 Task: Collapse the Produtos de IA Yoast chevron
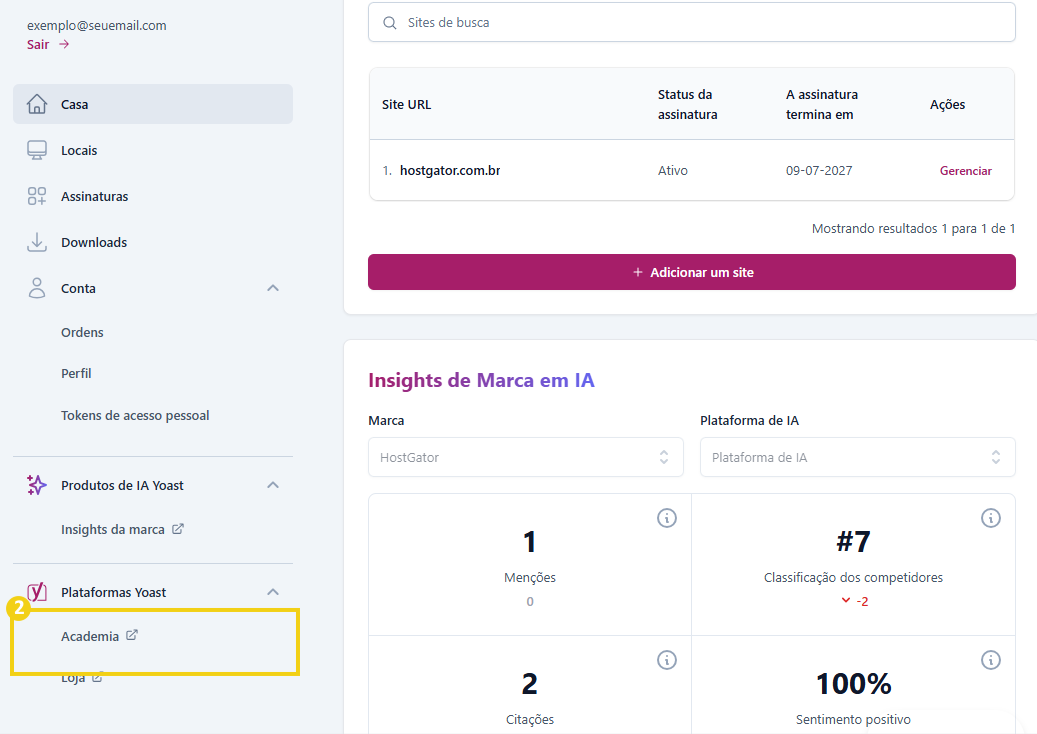click(273, 485)
